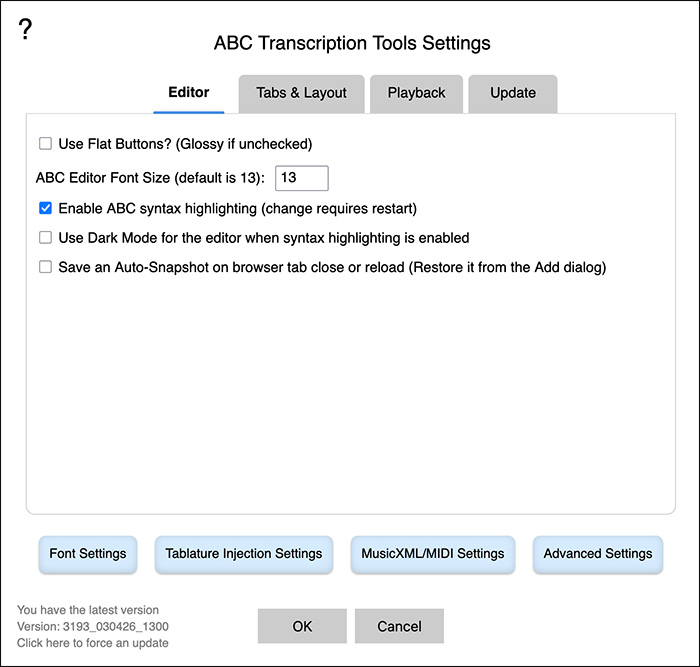Click the 'You have the latest version' text
700x667 pixels.
tap(88, 610)
